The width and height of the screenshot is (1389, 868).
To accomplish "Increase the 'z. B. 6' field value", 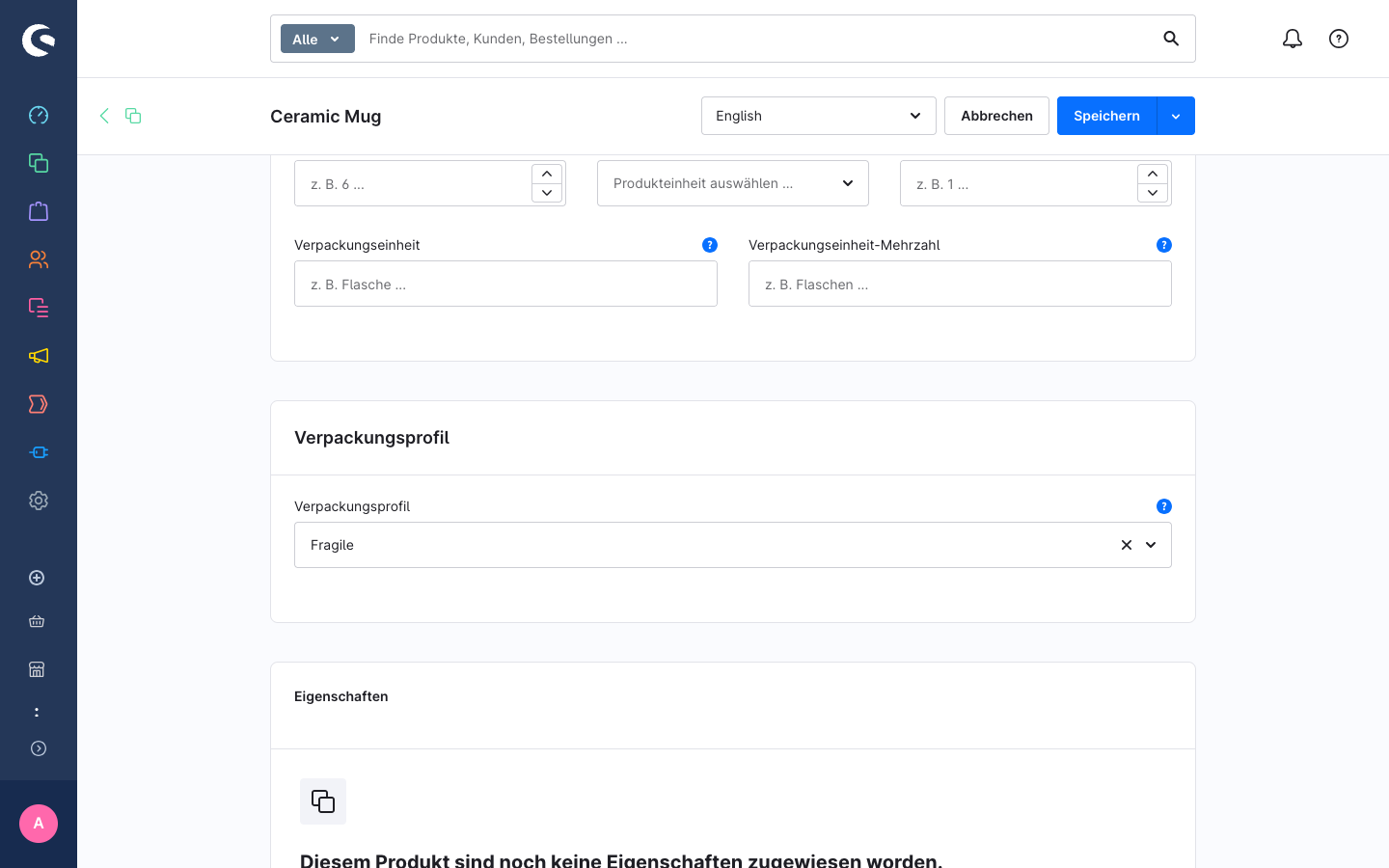I will 547,174.
